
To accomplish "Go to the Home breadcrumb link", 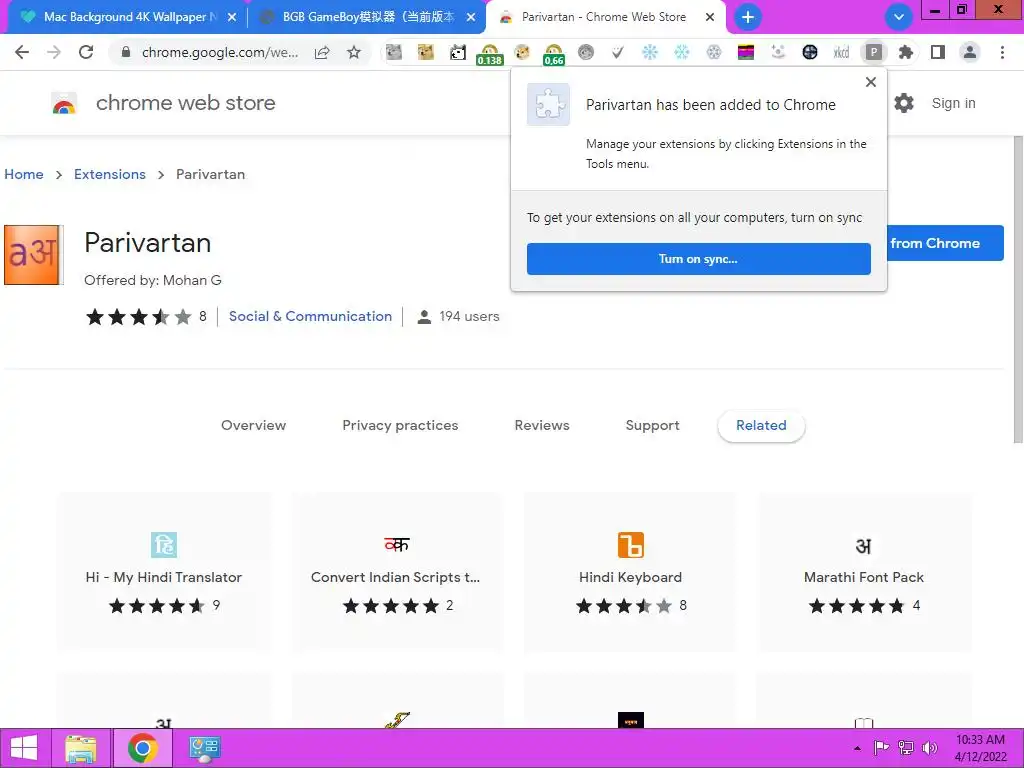I will [24, 174].
